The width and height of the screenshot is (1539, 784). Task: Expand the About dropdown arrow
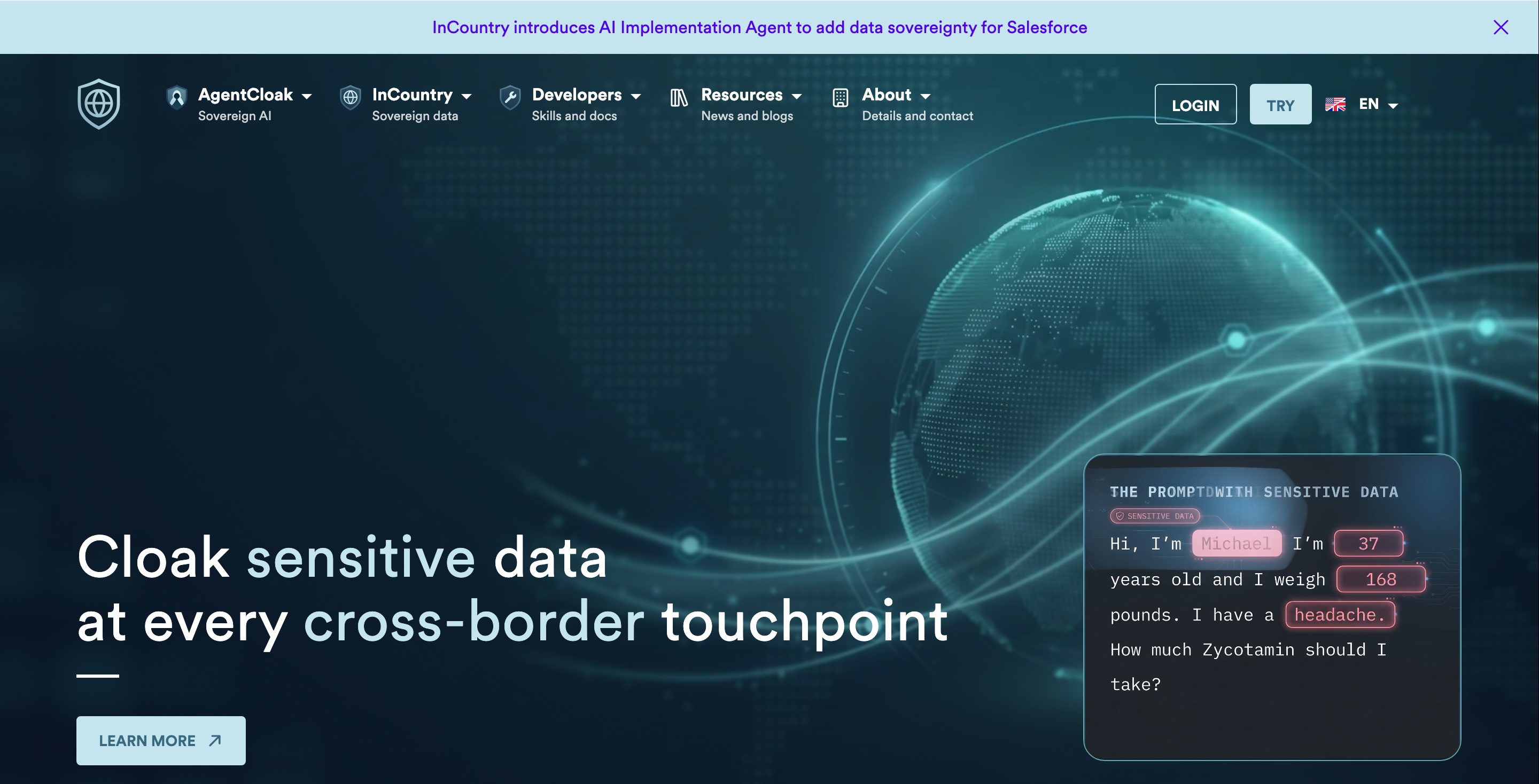coord(926,96)
